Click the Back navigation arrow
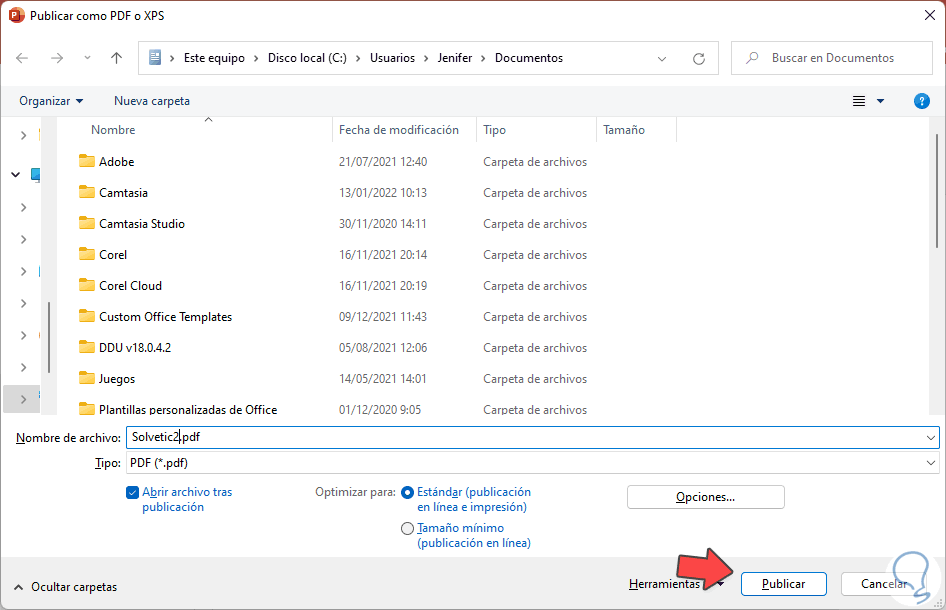 22,58
